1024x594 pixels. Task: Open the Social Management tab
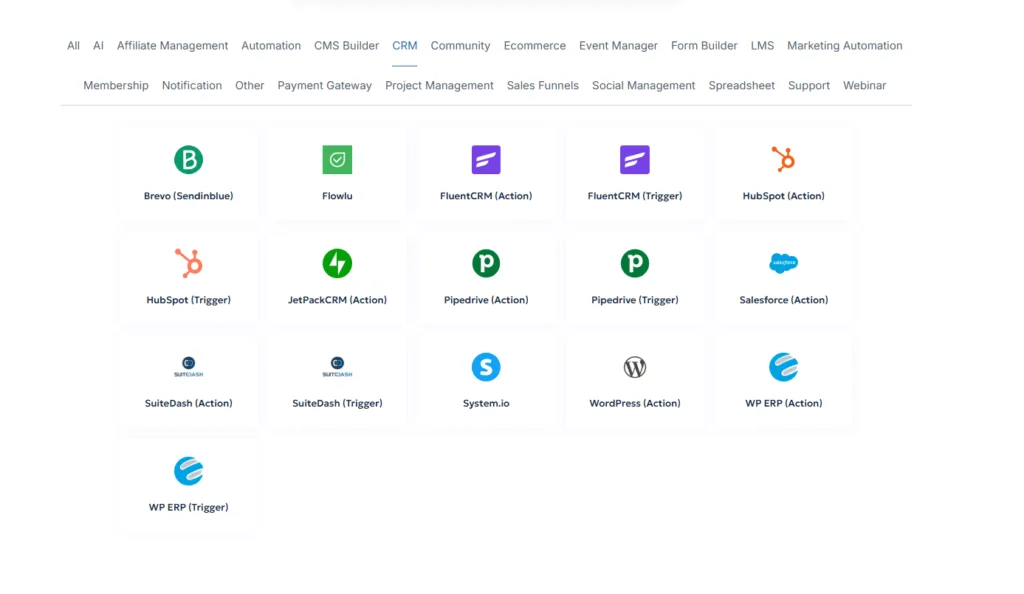coord(644,86)
